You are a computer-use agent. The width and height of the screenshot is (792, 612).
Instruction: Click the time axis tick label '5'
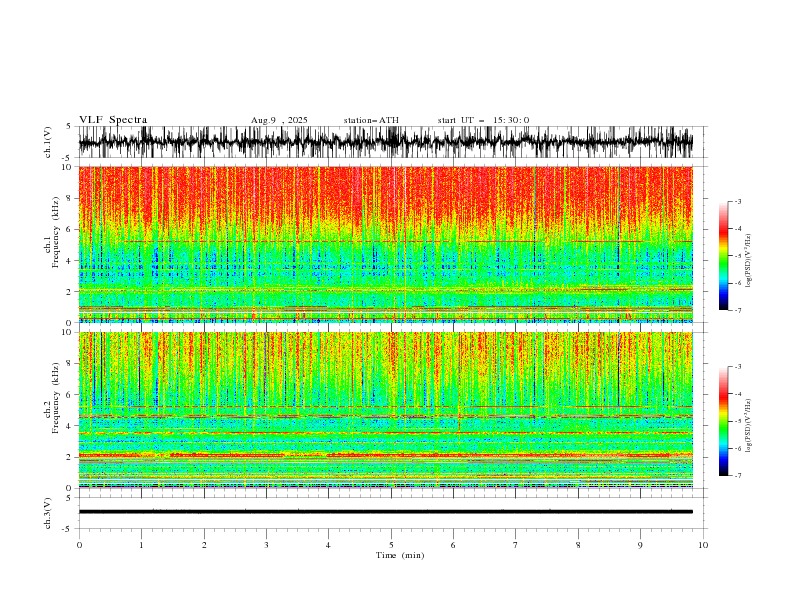point(391,545)
